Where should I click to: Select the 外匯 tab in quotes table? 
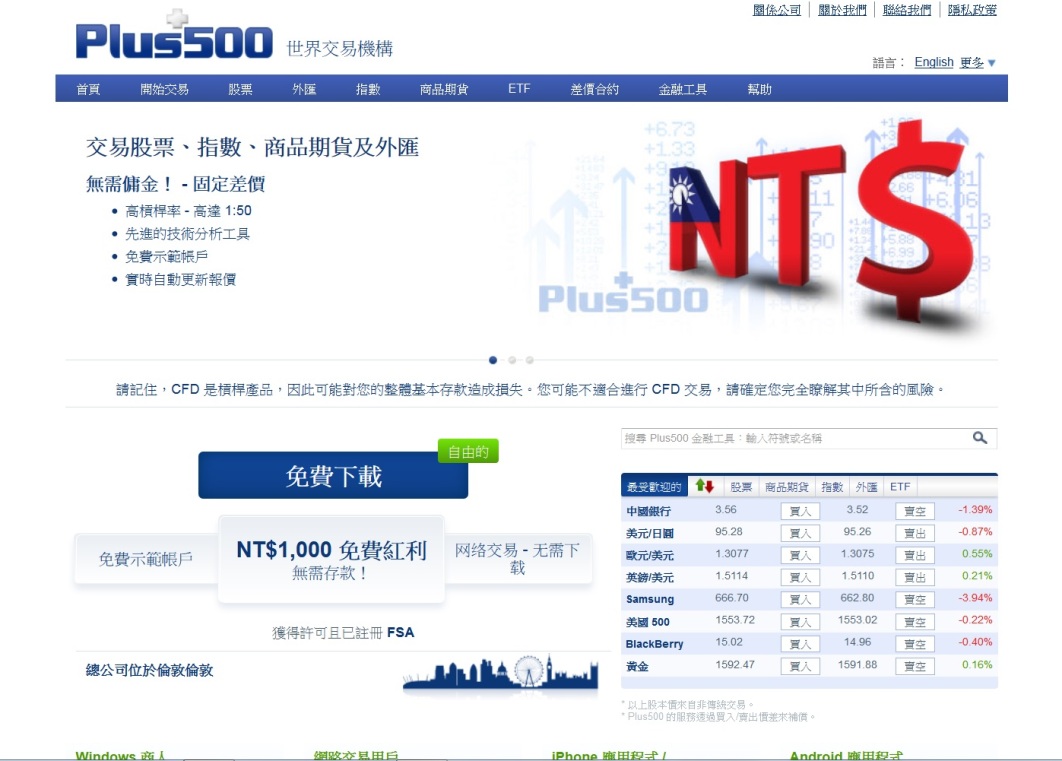pyautogui.click(x=866, y=487)
